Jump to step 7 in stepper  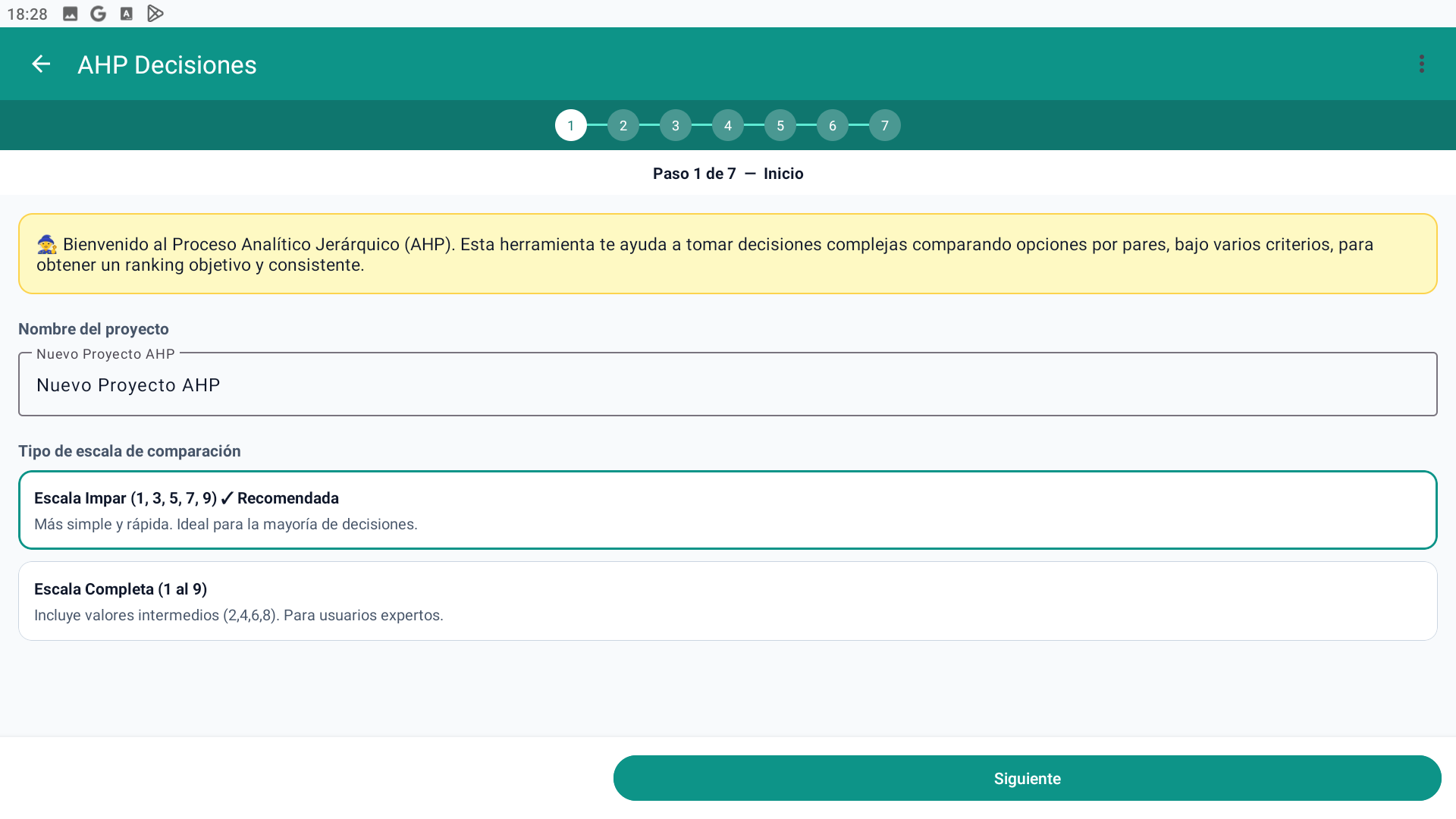pos(885,125)
